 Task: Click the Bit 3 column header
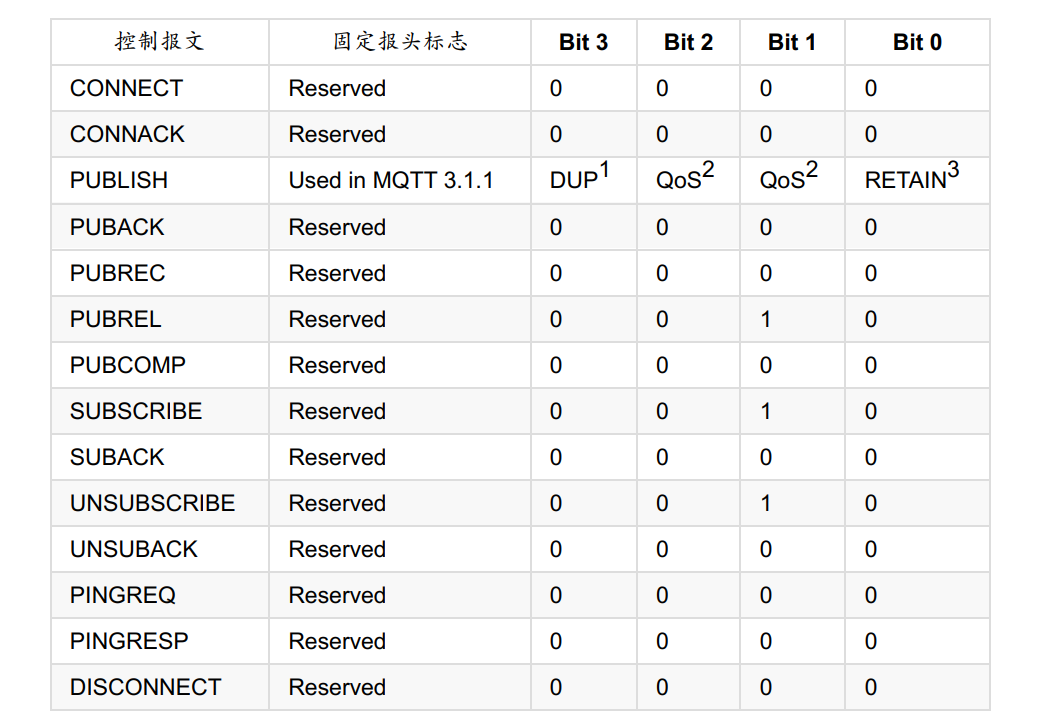tap(583, 42)
